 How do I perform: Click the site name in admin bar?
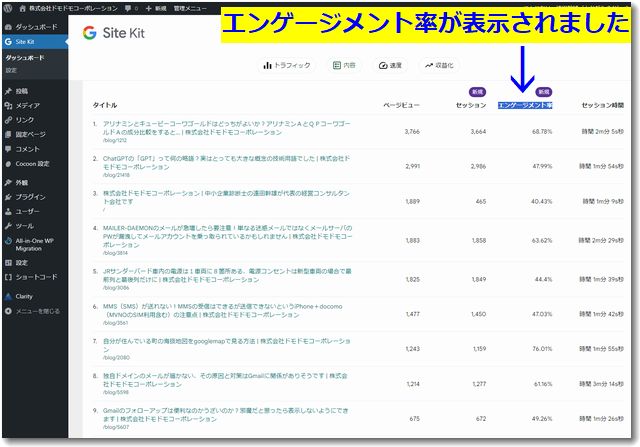click(x=73, y=8)
